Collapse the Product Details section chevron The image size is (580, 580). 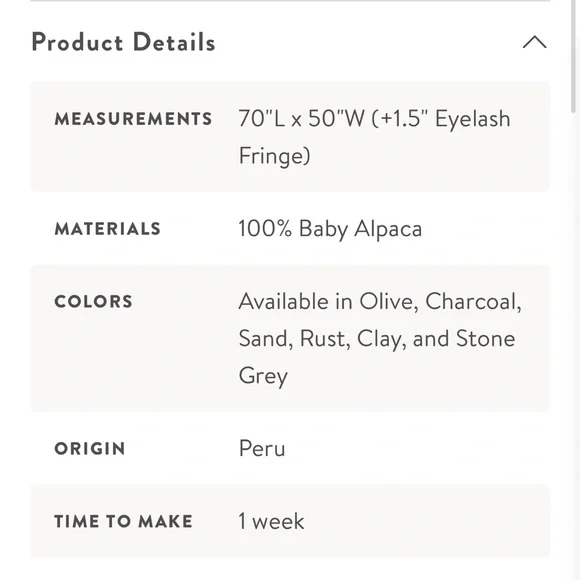535,42
